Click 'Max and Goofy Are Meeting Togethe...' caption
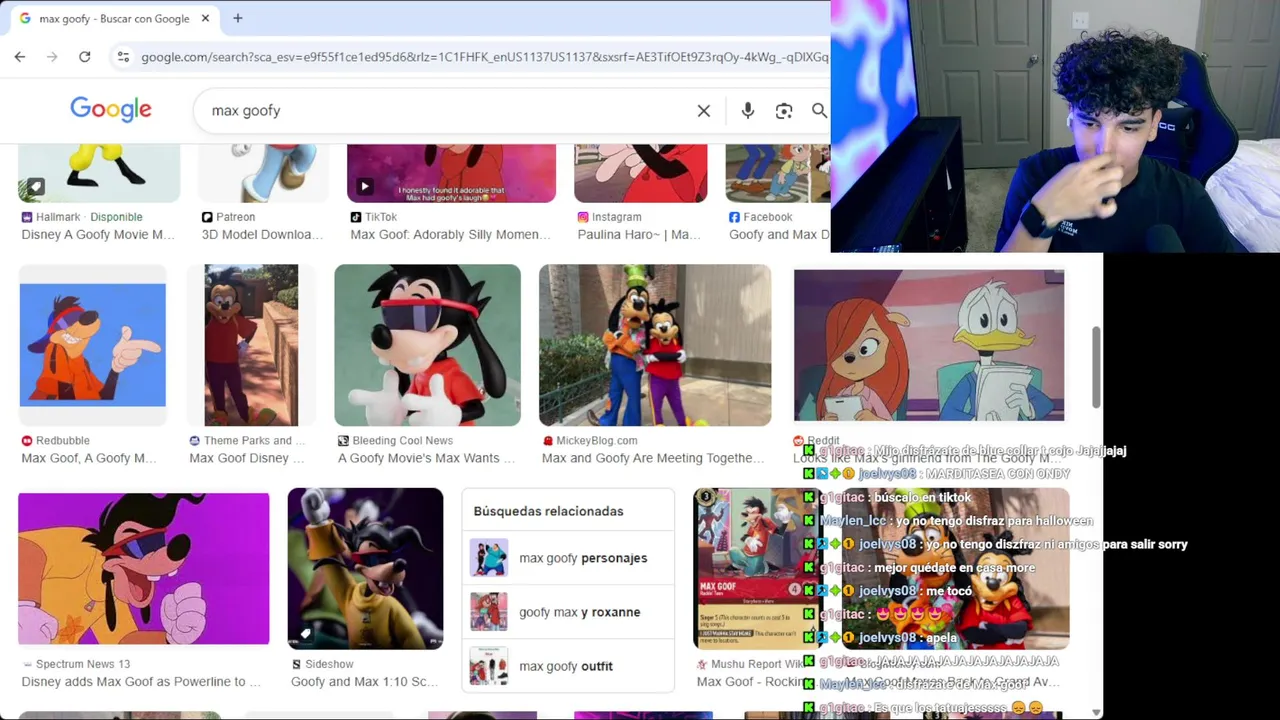This screenshot has width=1280, height=720. pos(653,458)
